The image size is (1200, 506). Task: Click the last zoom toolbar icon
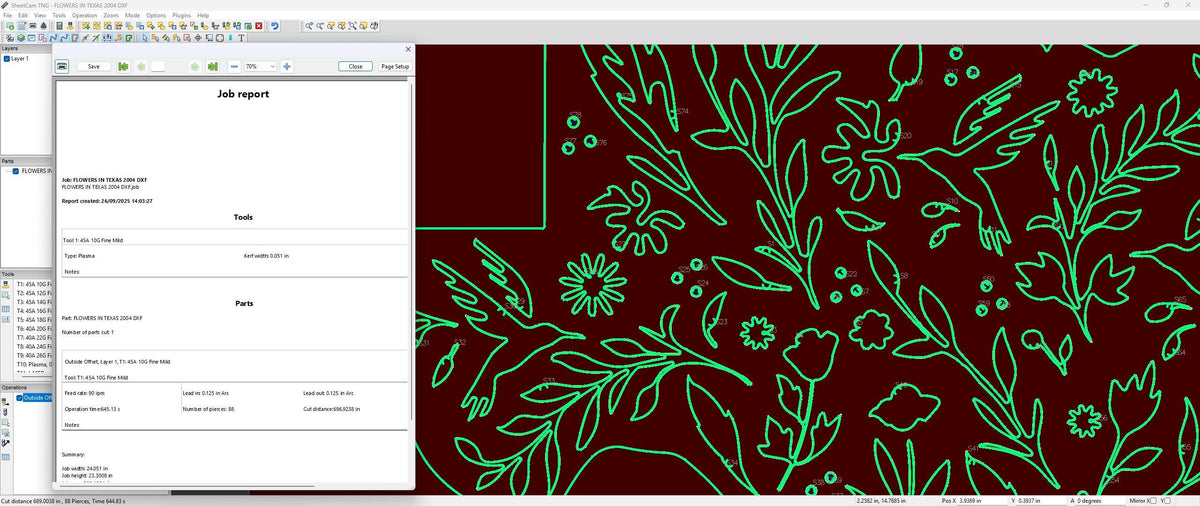tap(374, 26)
